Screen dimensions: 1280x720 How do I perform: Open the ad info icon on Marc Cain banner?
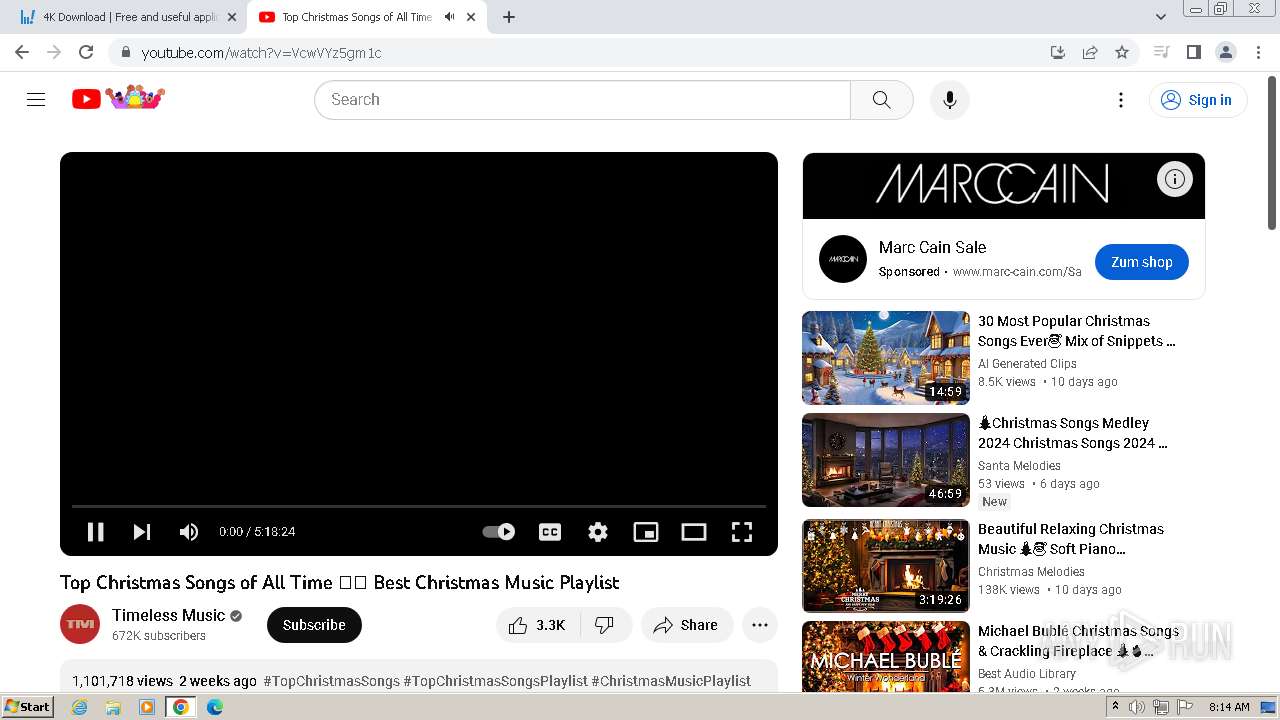click(x=1175, y=179)
